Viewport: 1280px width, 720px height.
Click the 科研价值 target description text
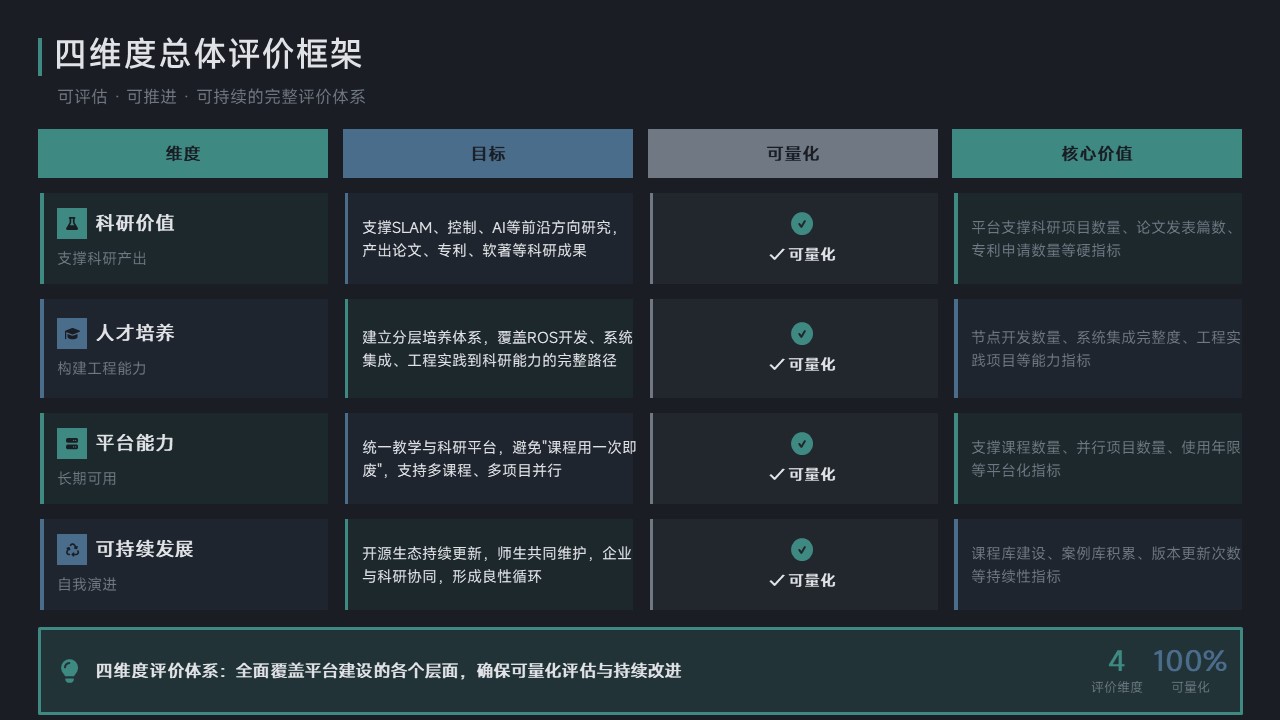click(x=490, y=239)
